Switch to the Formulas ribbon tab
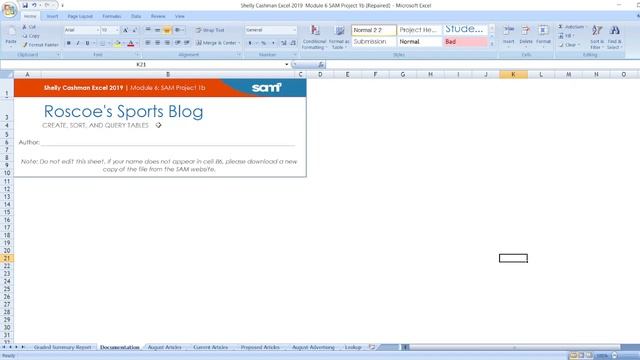 [x=112, y=16]
